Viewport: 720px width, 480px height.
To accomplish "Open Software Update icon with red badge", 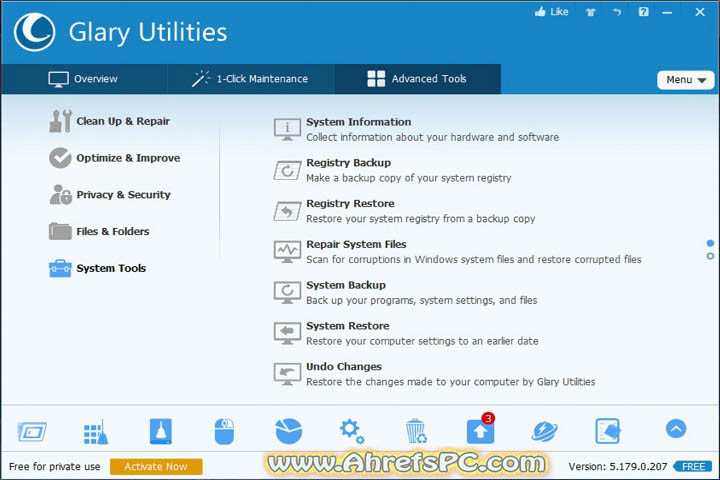I will (x=481, y=429).
